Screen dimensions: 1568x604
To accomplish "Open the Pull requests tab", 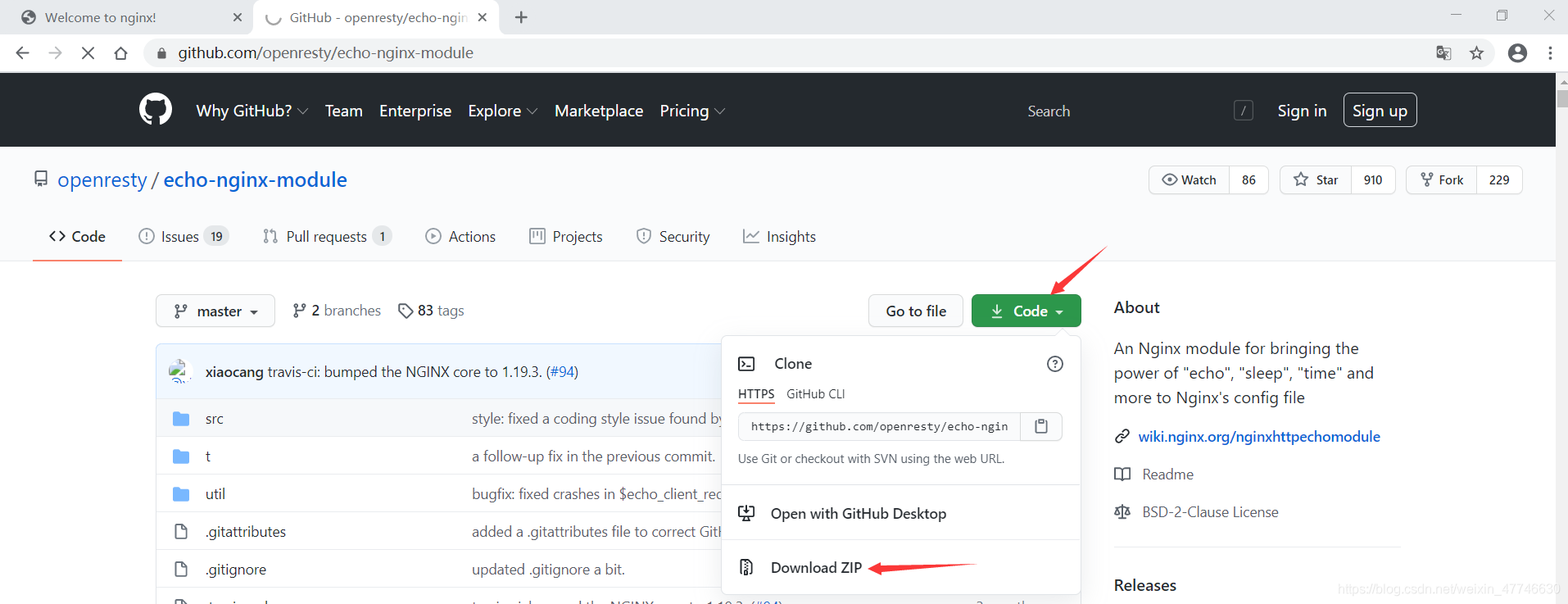I will 327,237.
